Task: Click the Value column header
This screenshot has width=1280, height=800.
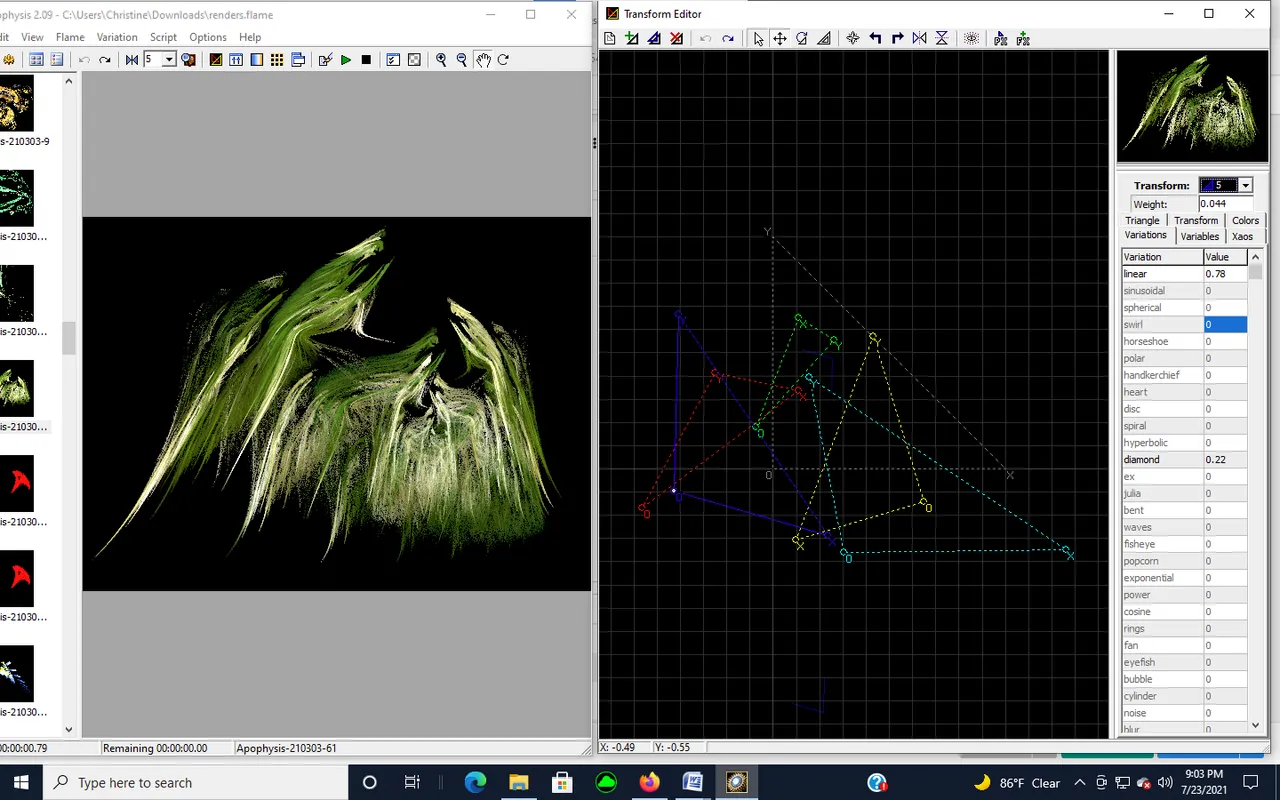Action: coord(1225,257)
